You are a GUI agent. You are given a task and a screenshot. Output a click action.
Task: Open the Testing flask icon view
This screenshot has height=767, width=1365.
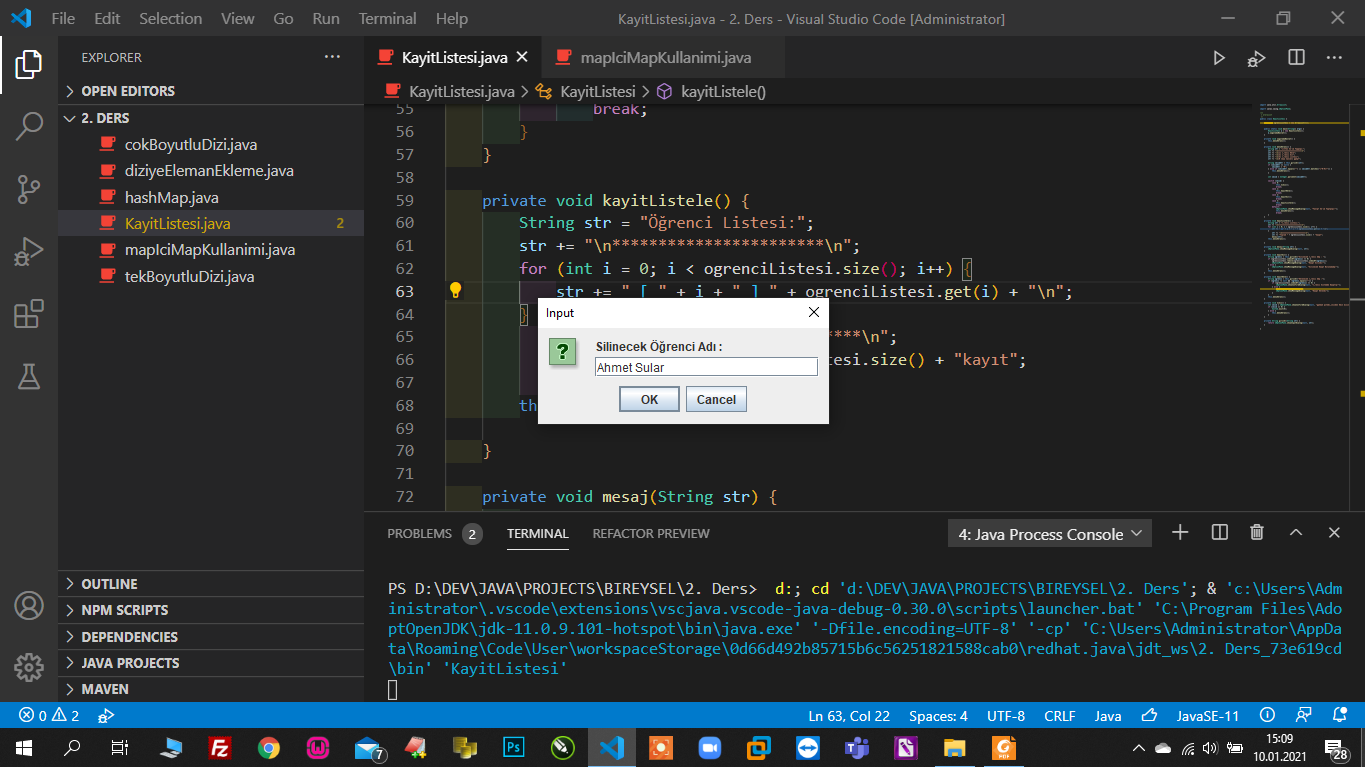pos(29,376)
